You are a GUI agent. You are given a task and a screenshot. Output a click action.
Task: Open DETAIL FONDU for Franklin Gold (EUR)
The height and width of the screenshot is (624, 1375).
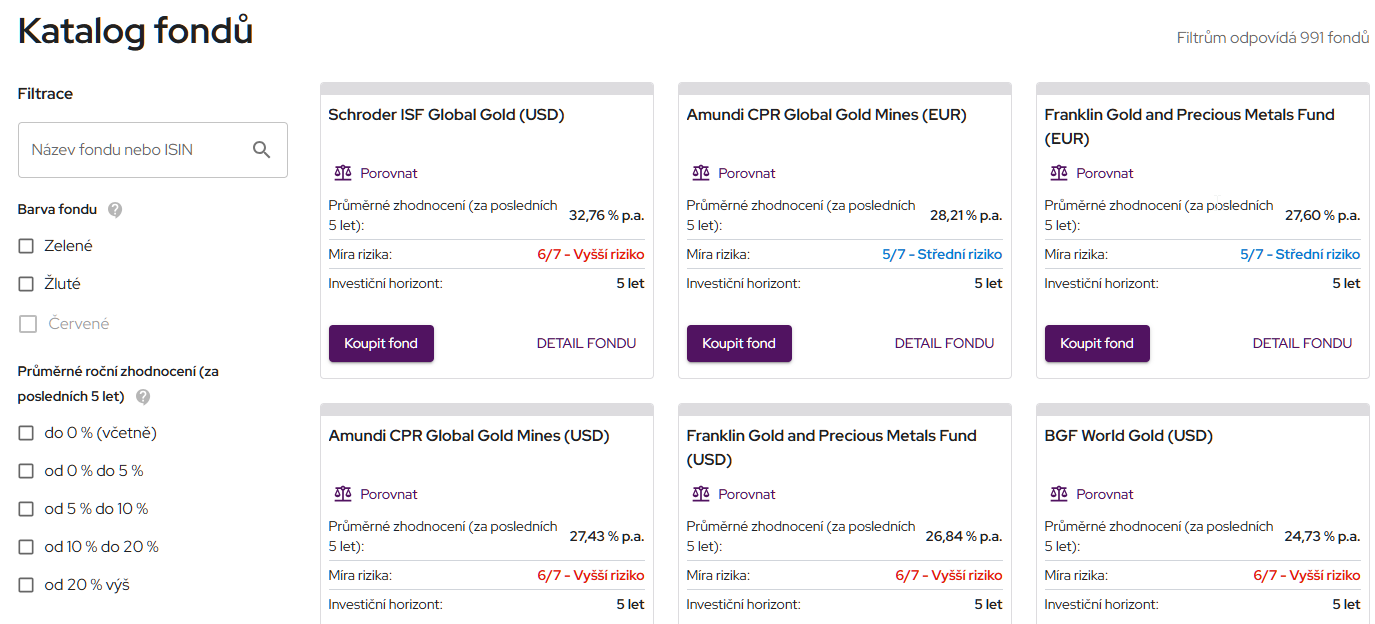[1302, 343]
